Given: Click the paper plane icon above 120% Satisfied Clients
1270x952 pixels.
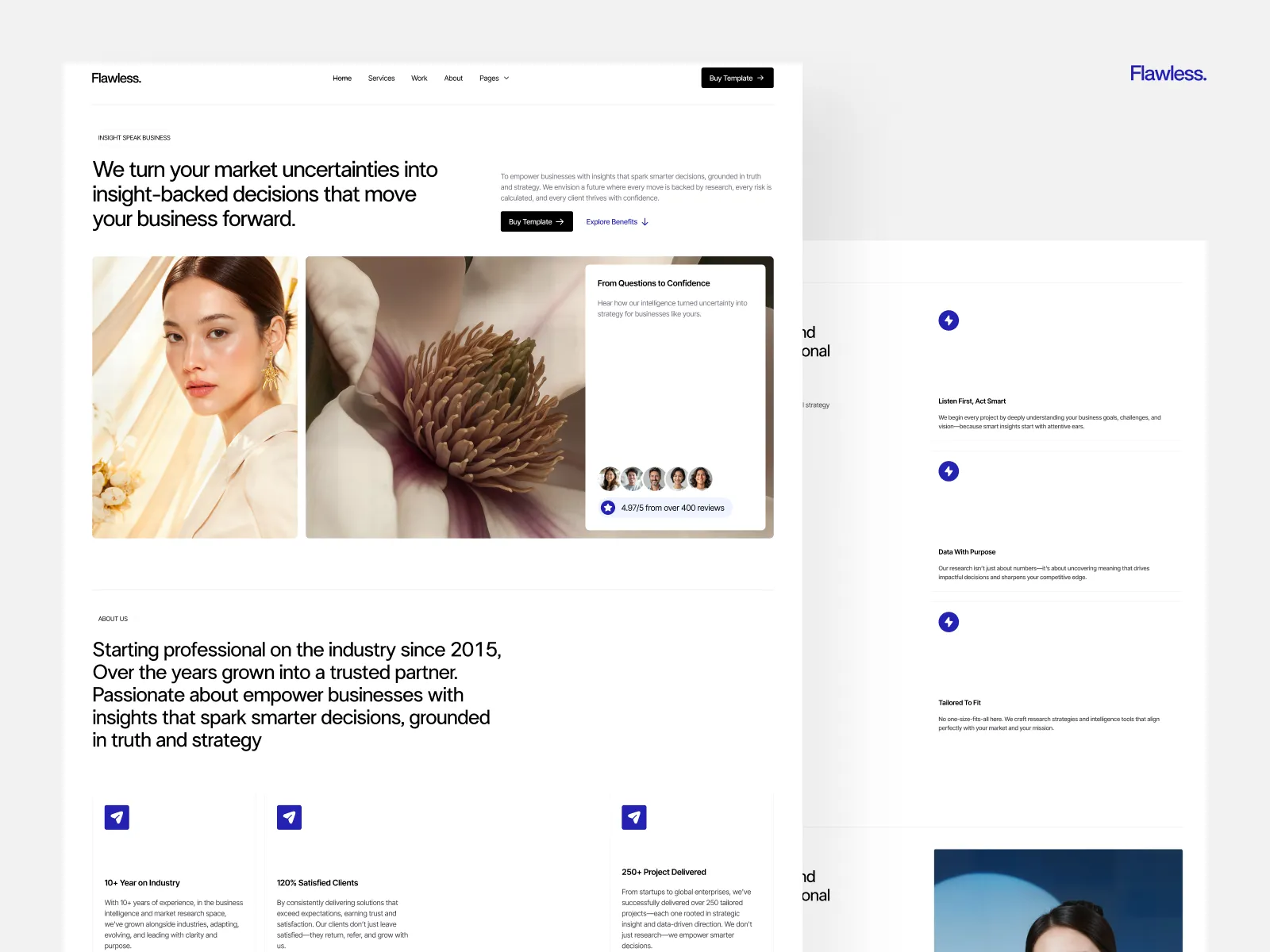Looking at the screenshot, I should click(289, 817).
